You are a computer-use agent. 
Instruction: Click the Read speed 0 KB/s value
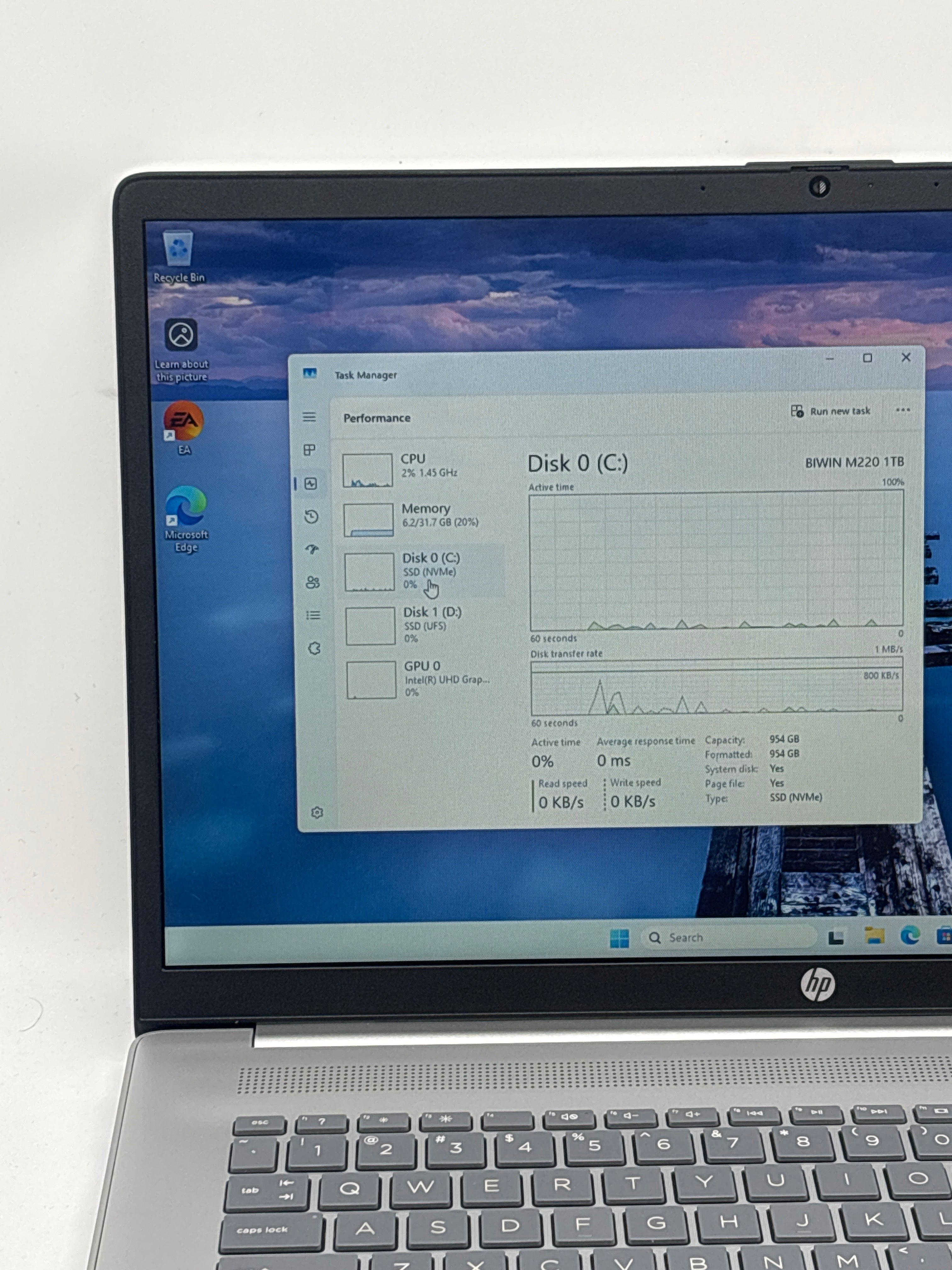coord(561,802)
